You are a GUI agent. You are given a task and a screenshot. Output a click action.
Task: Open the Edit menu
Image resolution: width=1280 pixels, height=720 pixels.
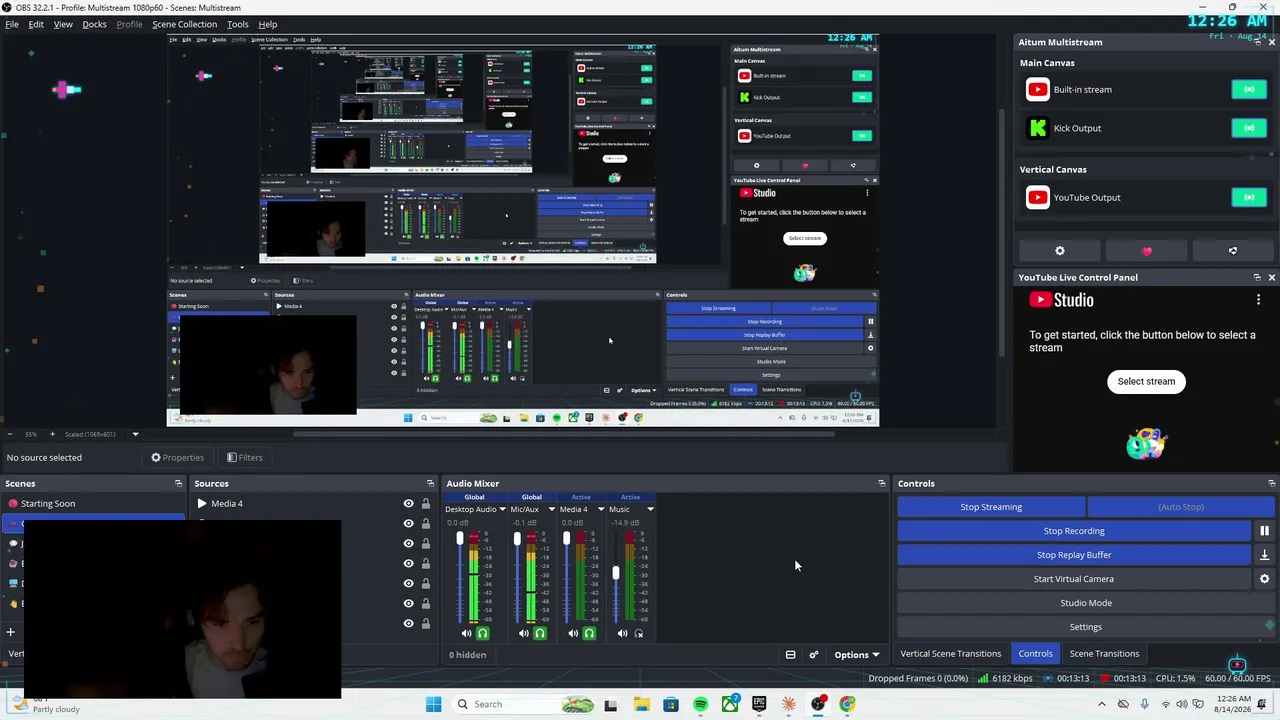click(36, 24)
